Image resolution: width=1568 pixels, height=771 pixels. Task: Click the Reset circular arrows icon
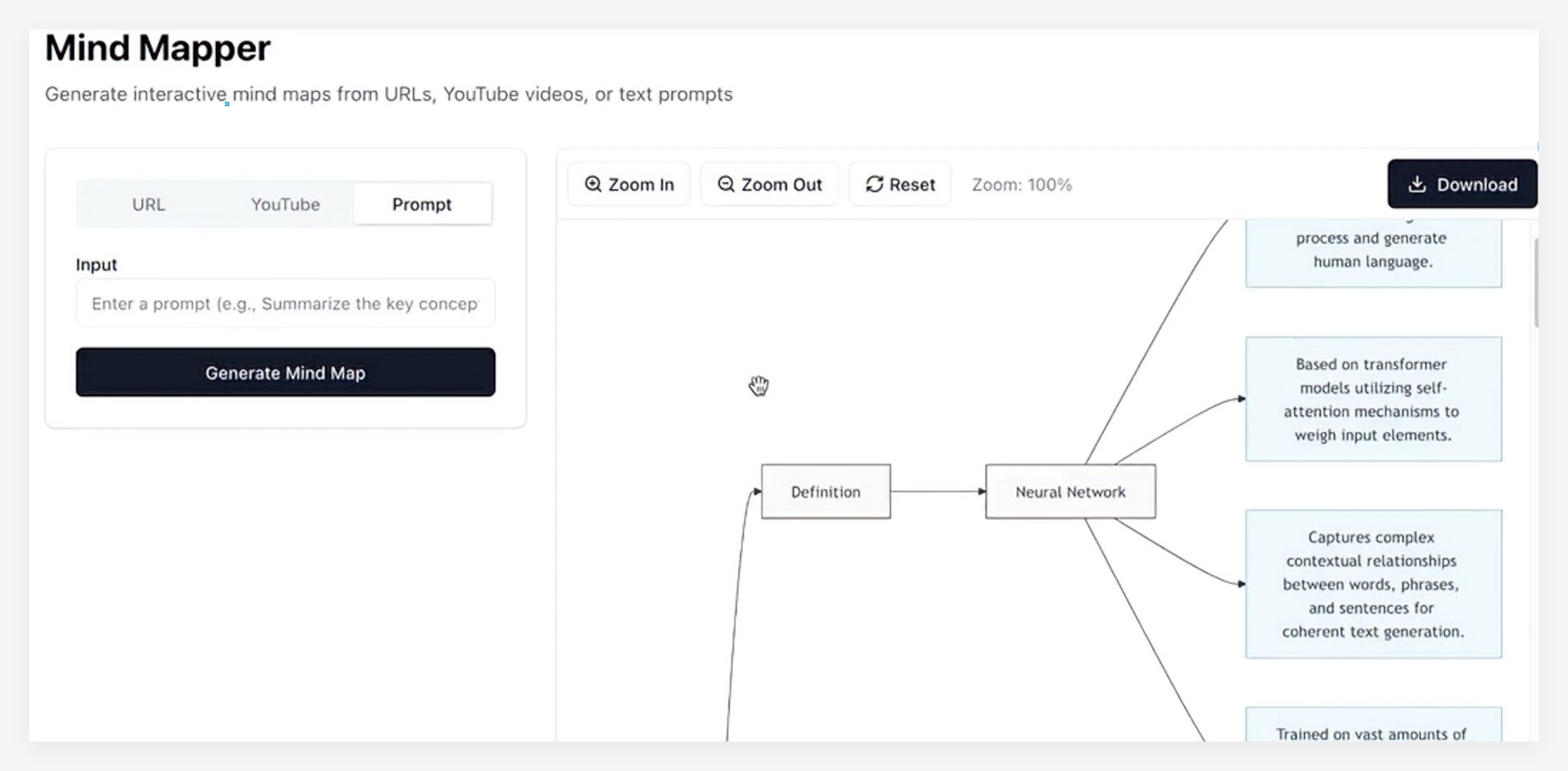874,184
